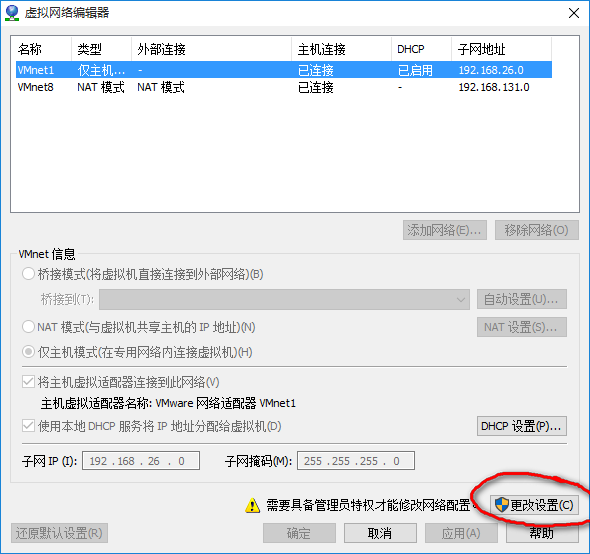Screen dimensions: 590x554
Task: Click the 自动设置(U)... button
Action: pyautogui.click(x=522, y=299)
